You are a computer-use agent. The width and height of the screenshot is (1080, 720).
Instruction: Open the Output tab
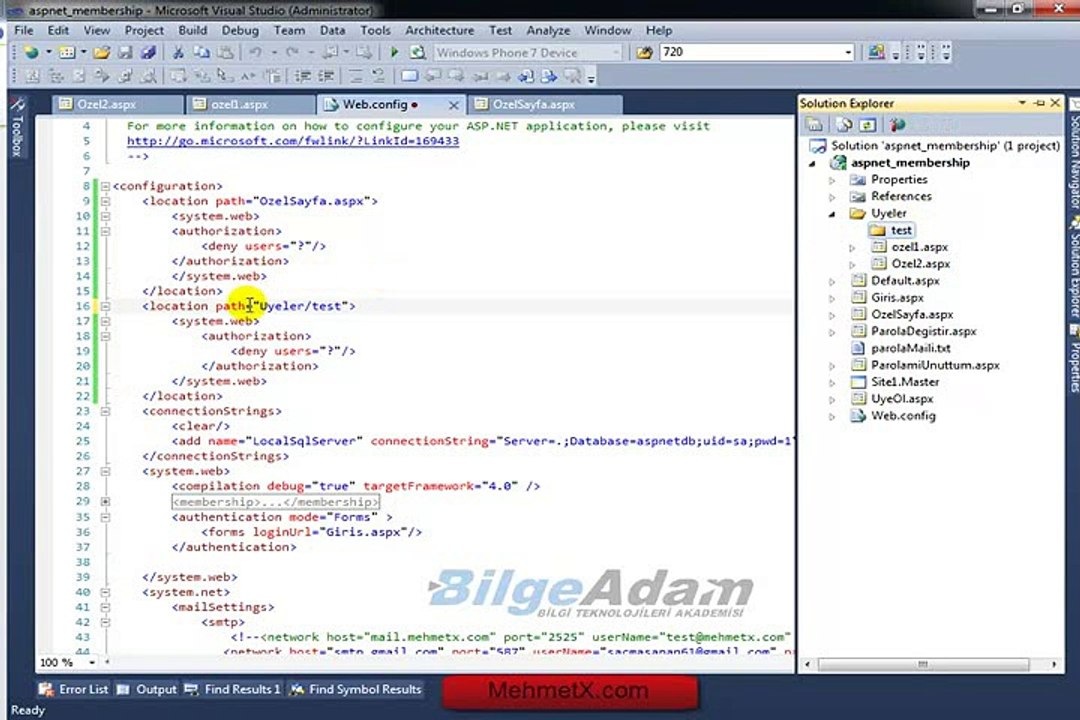(147, 689)
